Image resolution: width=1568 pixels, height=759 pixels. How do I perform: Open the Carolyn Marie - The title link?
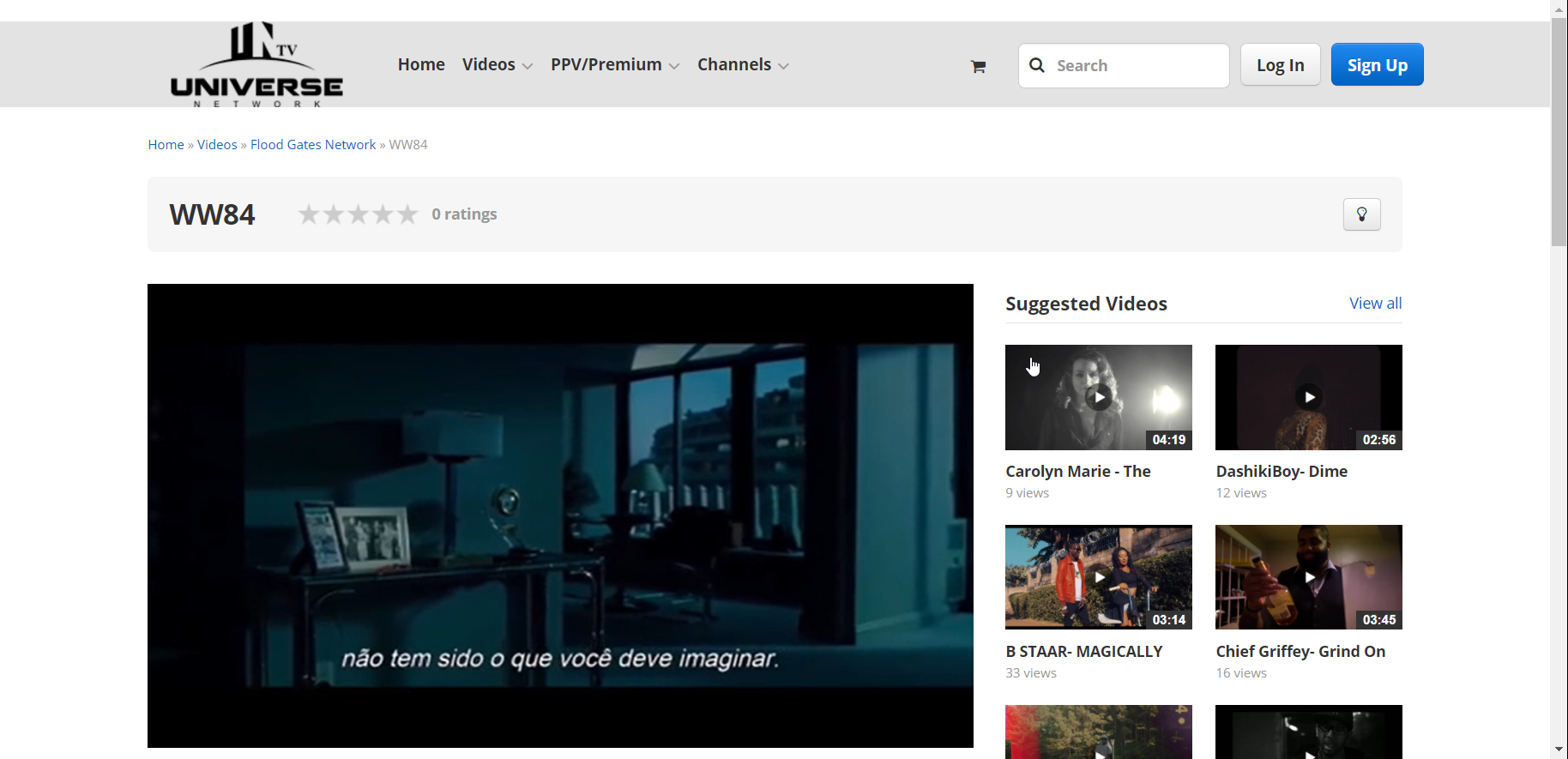pos(1078,471)
